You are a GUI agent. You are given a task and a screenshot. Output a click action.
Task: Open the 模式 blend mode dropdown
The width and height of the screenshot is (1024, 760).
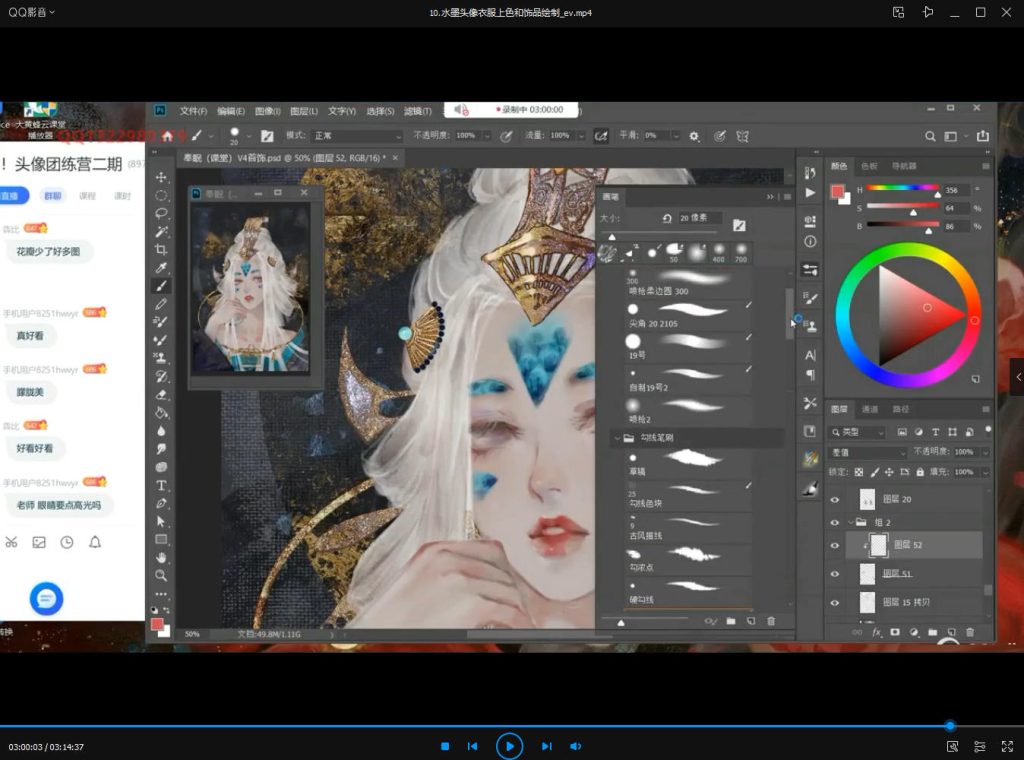[x=356, y=136]
